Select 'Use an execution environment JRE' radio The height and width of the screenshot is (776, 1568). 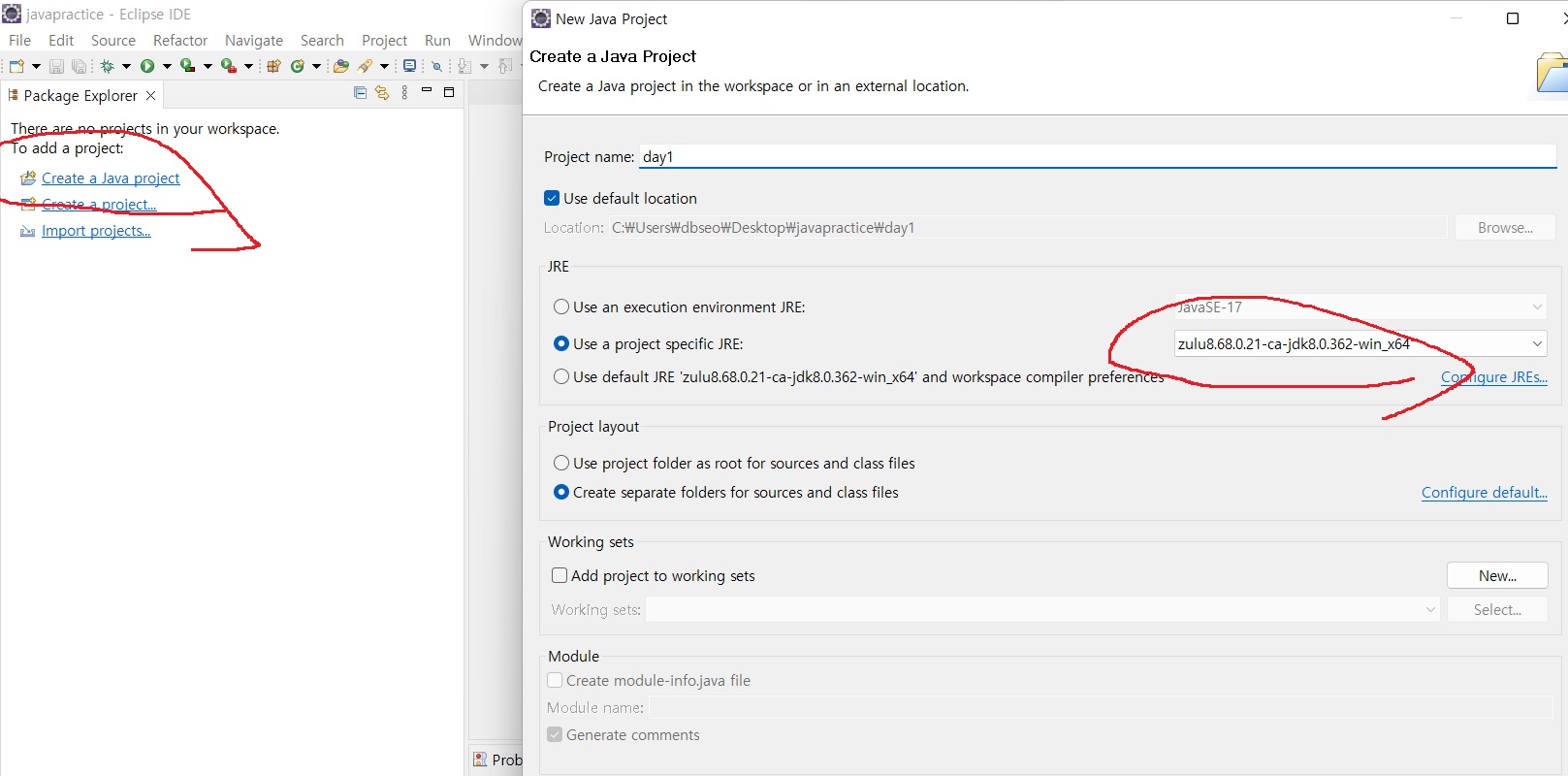click(561, 307)
